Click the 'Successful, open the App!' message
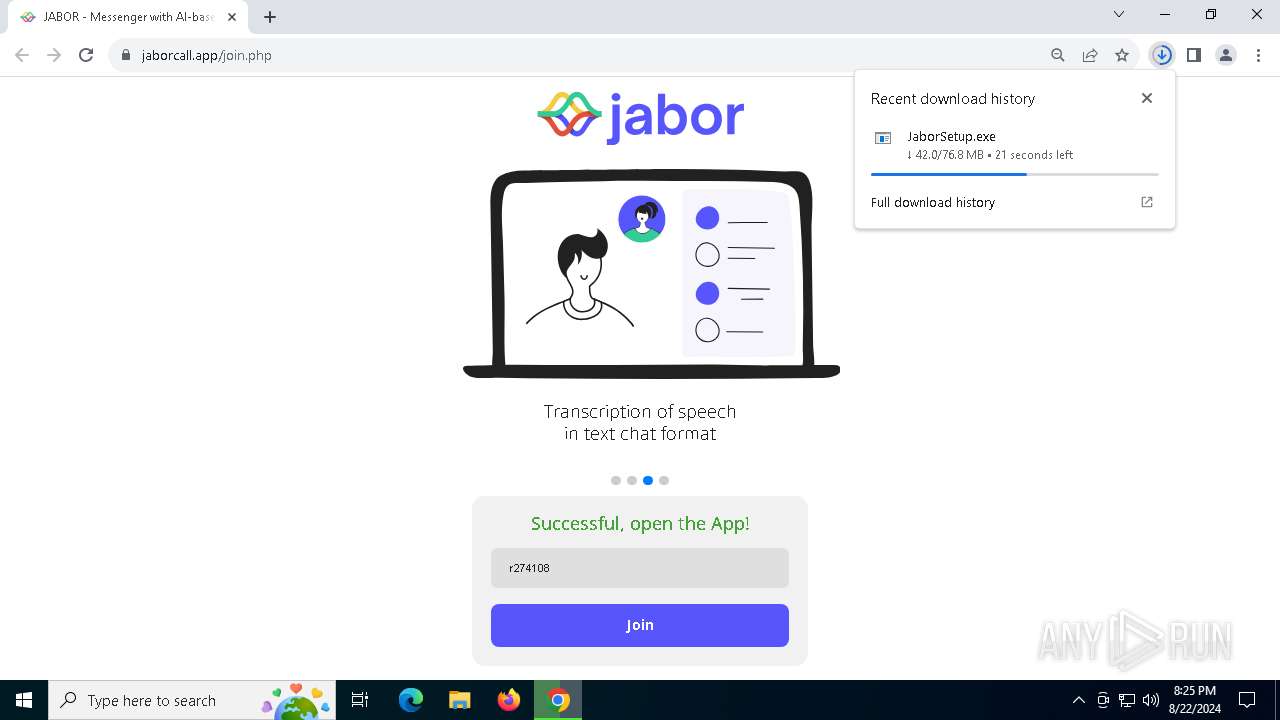 coord(640,523)
